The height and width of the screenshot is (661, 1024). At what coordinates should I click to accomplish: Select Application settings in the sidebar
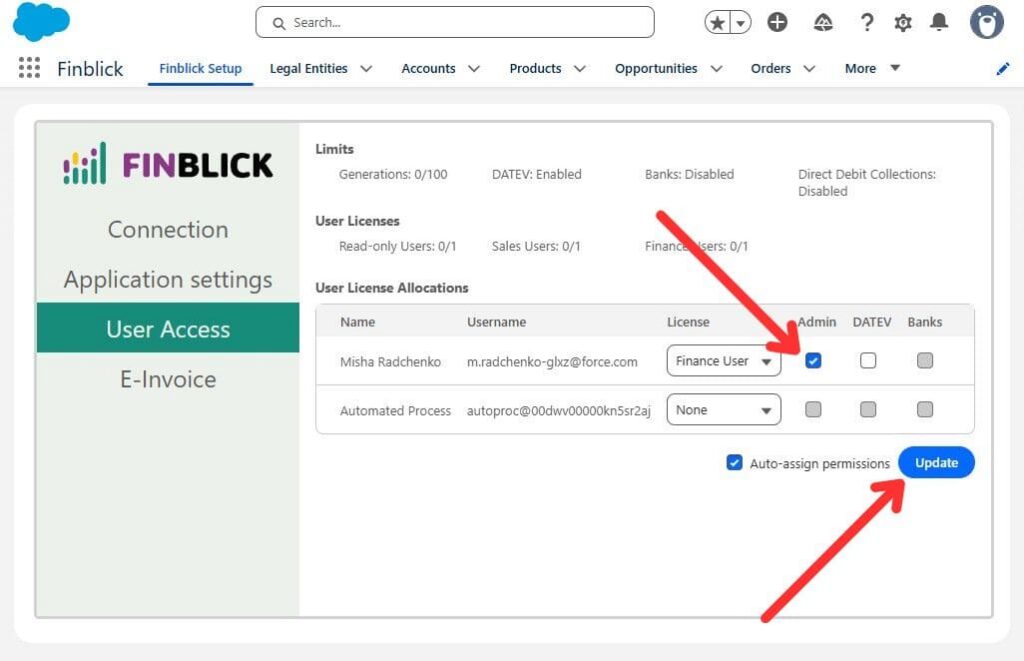tap(168, 279)
